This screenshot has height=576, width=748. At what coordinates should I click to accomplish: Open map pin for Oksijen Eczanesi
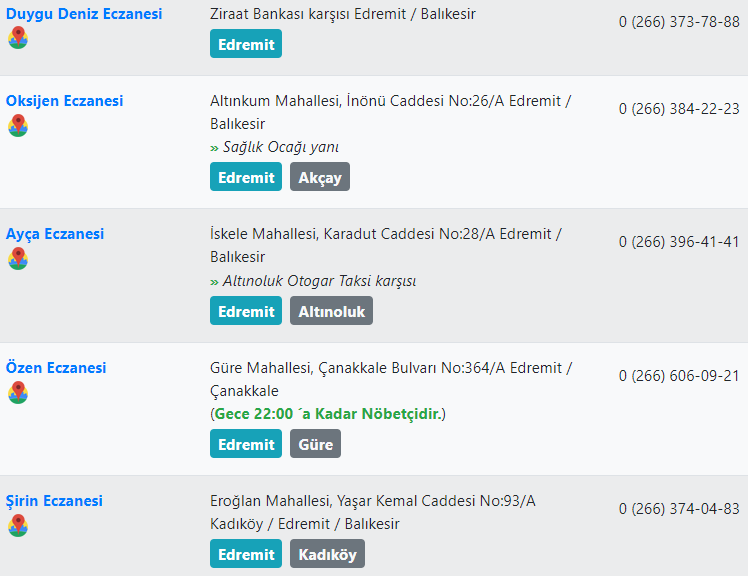pos(18,126)
